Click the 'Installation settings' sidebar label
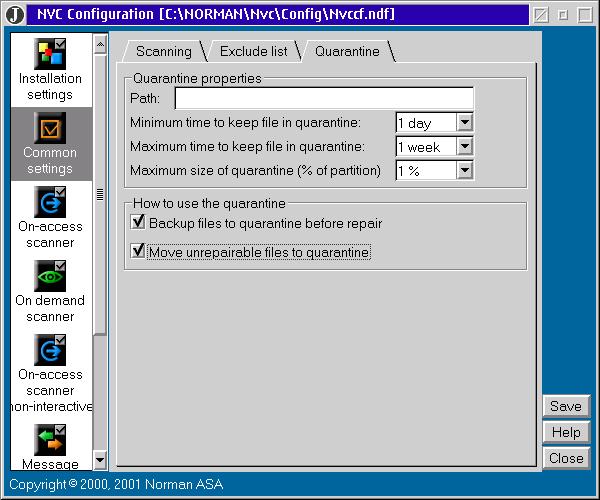600x500 pixels. (50, 86)
